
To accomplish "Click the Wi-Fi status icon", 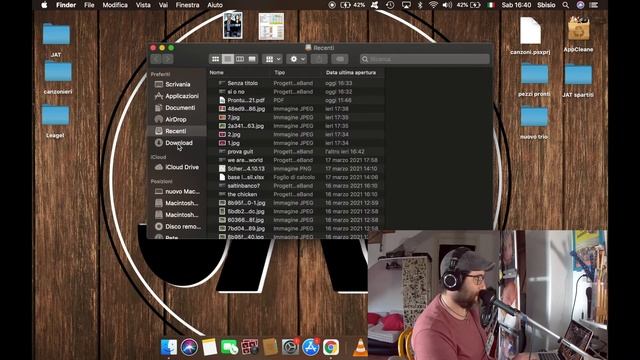I will [433, 5].
